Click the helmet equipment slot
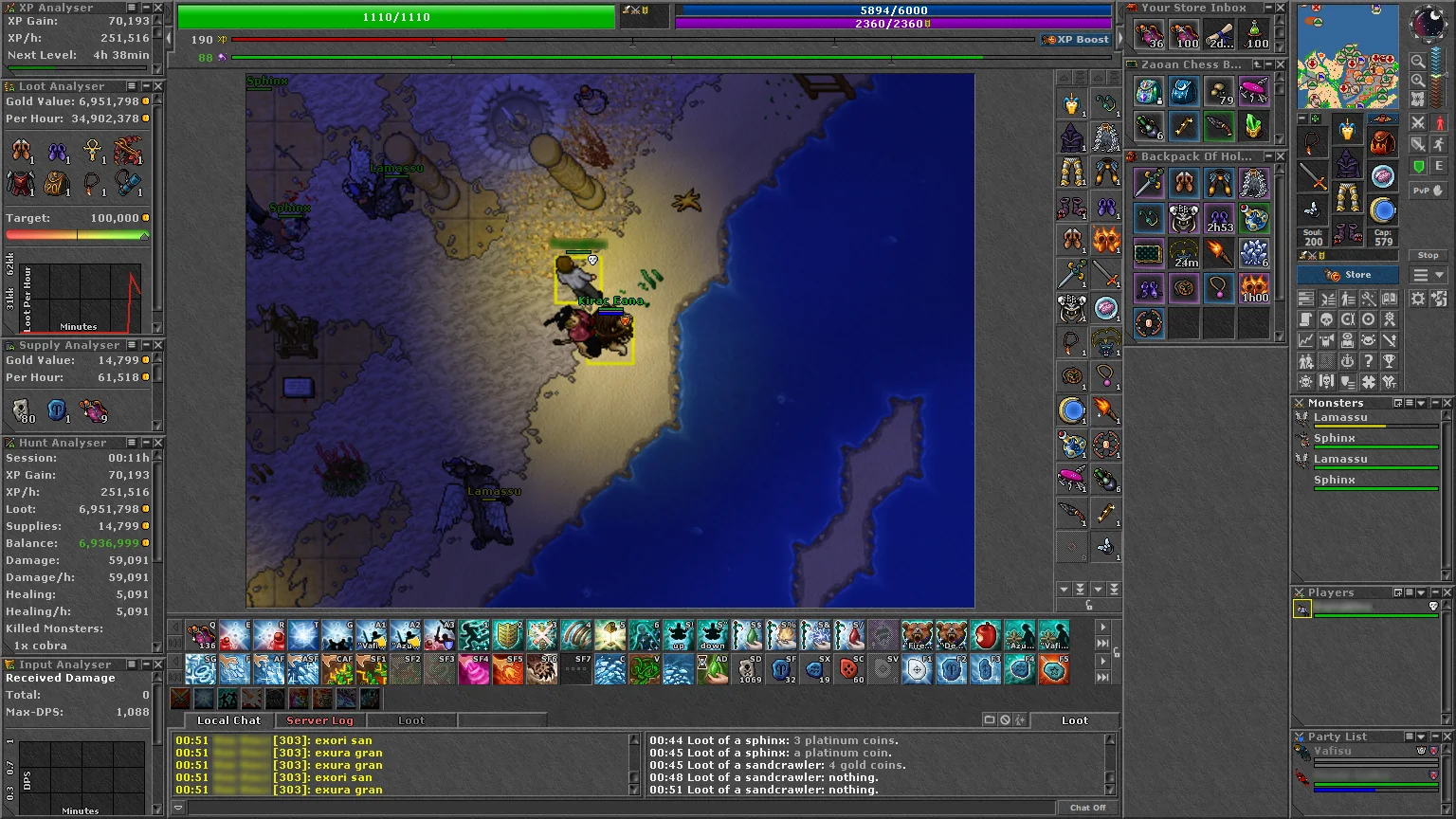 coord(1347,129)
